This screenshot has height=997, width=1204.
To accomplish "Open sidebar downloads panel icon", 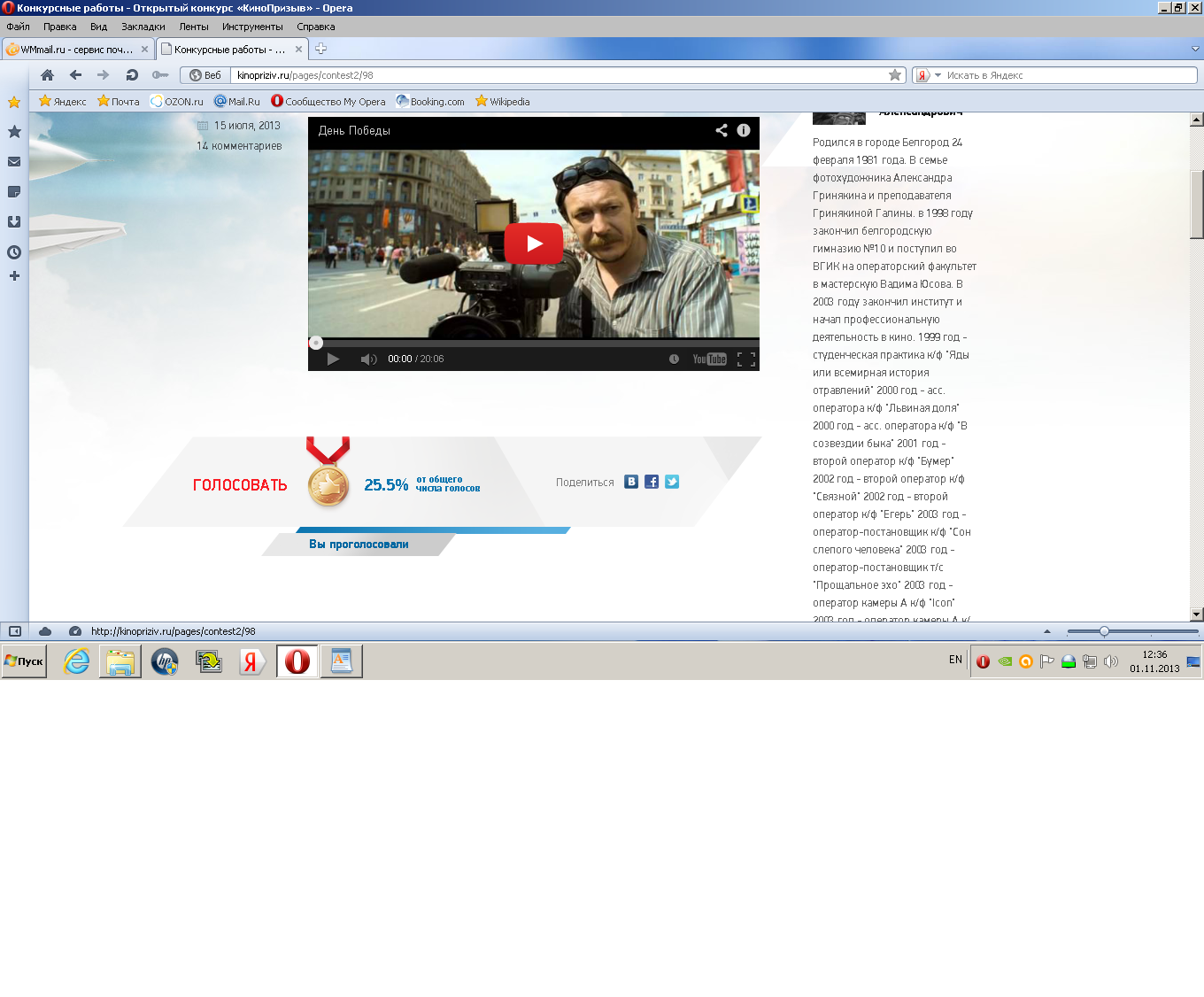I will 14,221.
